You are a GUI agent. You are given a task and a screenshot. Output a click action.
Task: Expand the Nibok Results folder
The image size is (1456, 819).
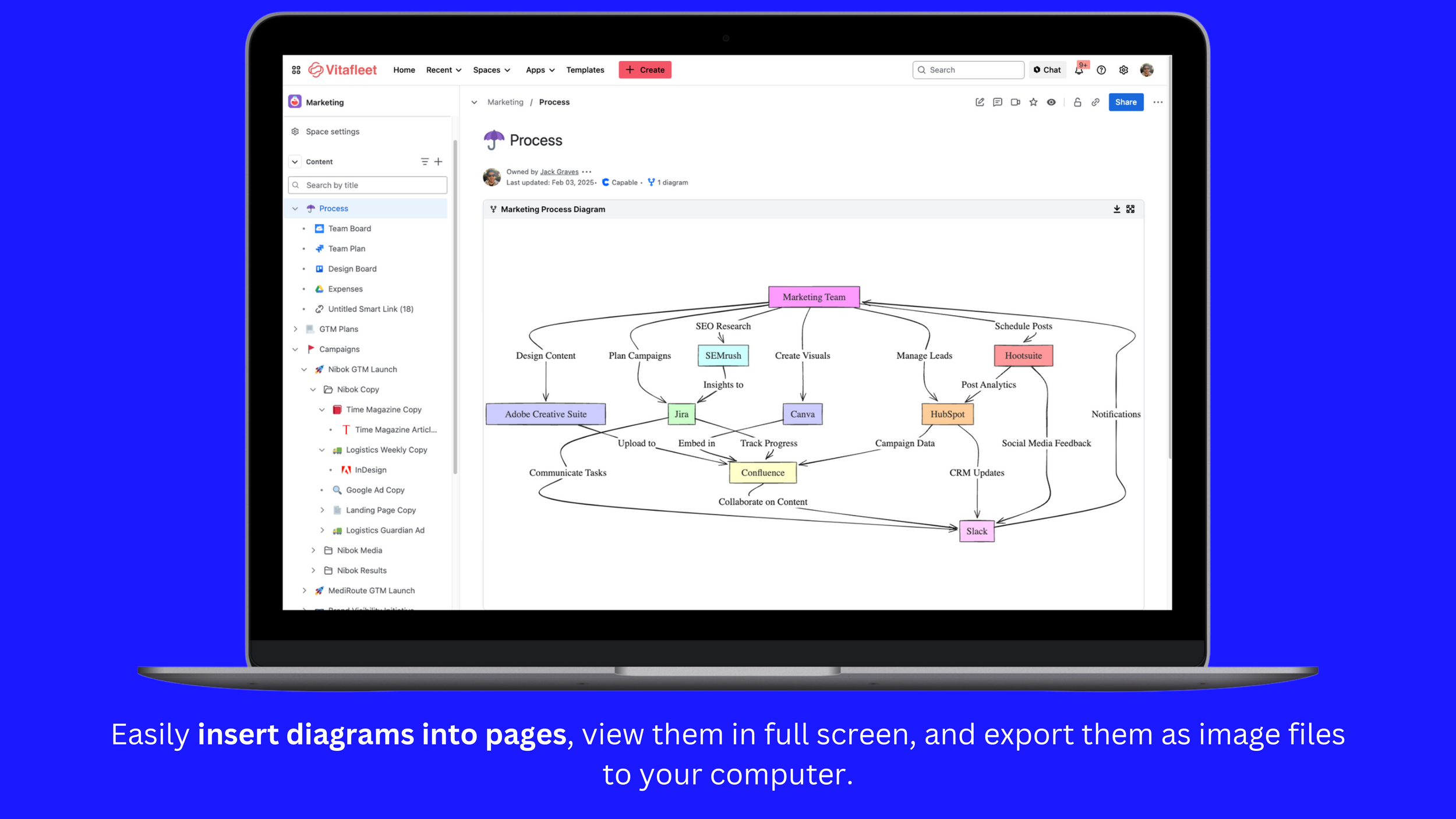click(x=313, y=570)
